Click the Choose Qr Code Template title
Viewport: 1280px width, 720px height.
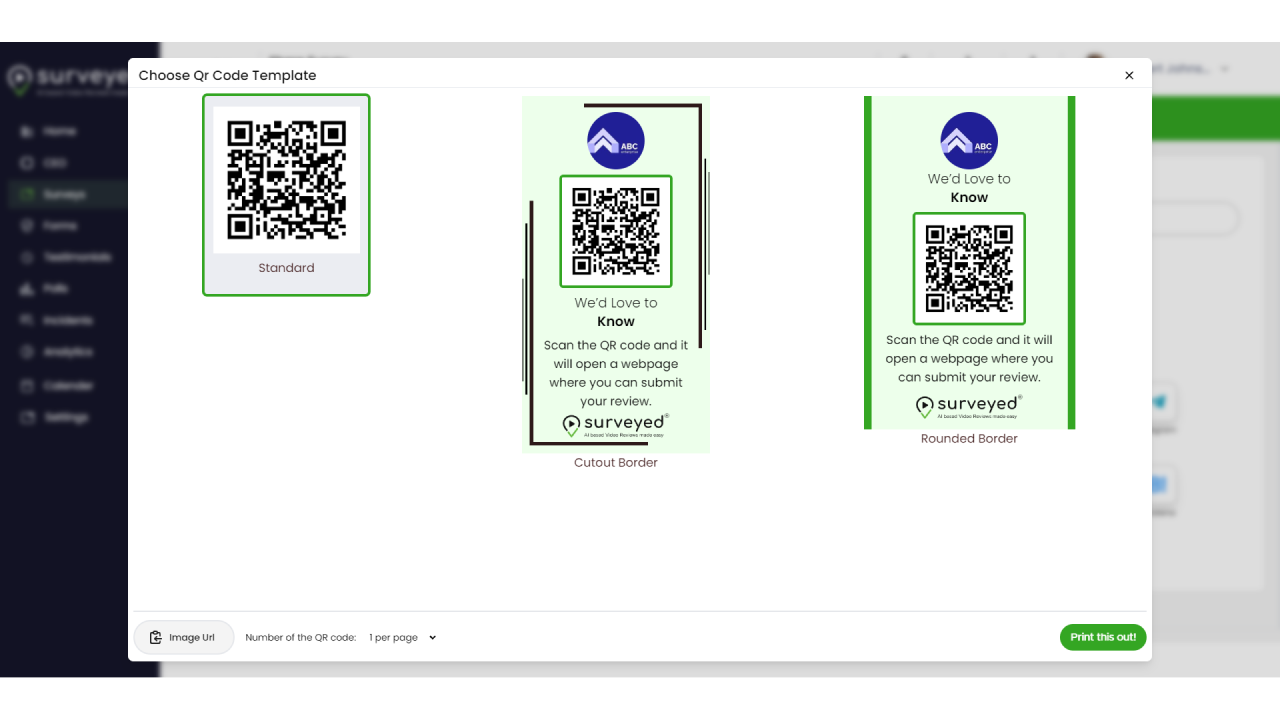[x=227, y=76]
